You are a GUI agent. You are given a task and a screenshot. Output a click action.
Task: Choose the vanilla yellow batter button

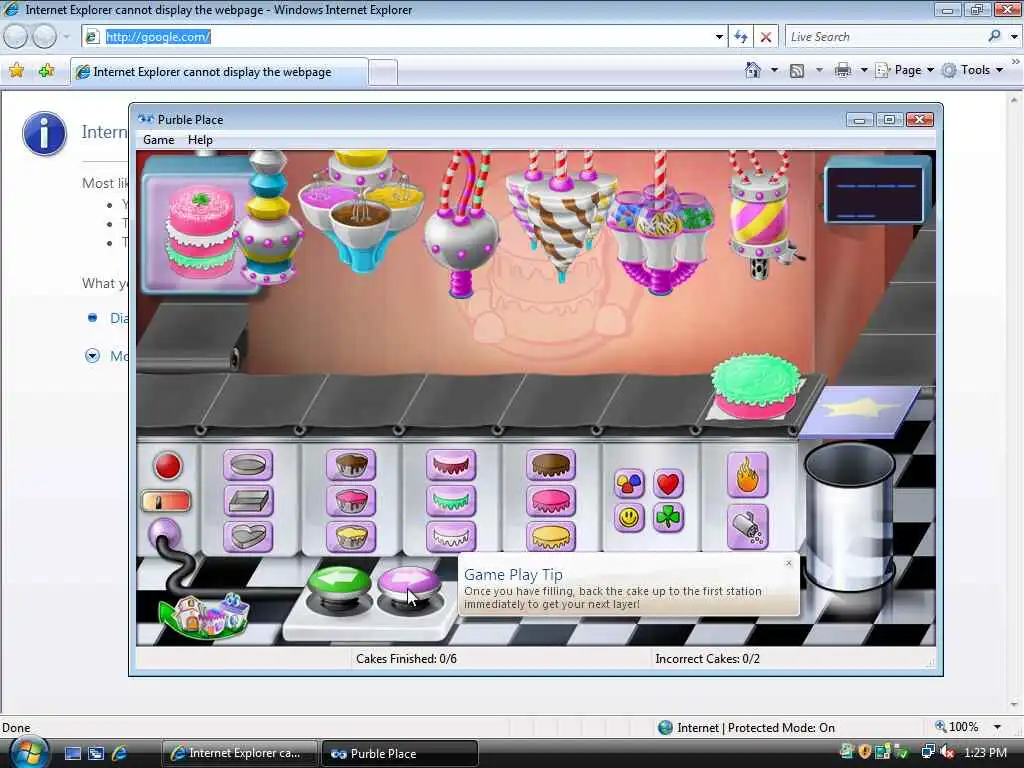tap(351, 537)
